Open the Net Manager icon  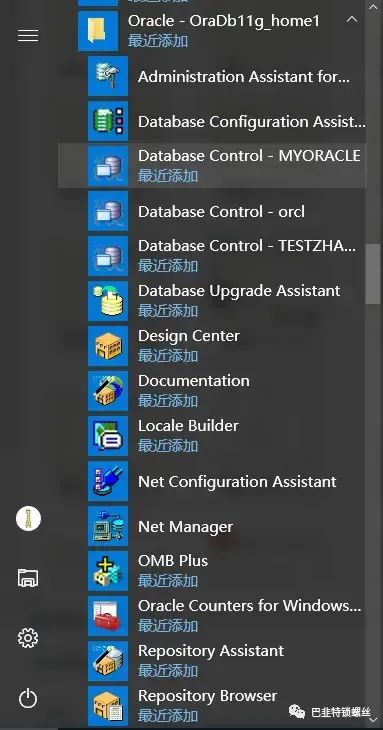pyautogui.click(x=108, y=526)
